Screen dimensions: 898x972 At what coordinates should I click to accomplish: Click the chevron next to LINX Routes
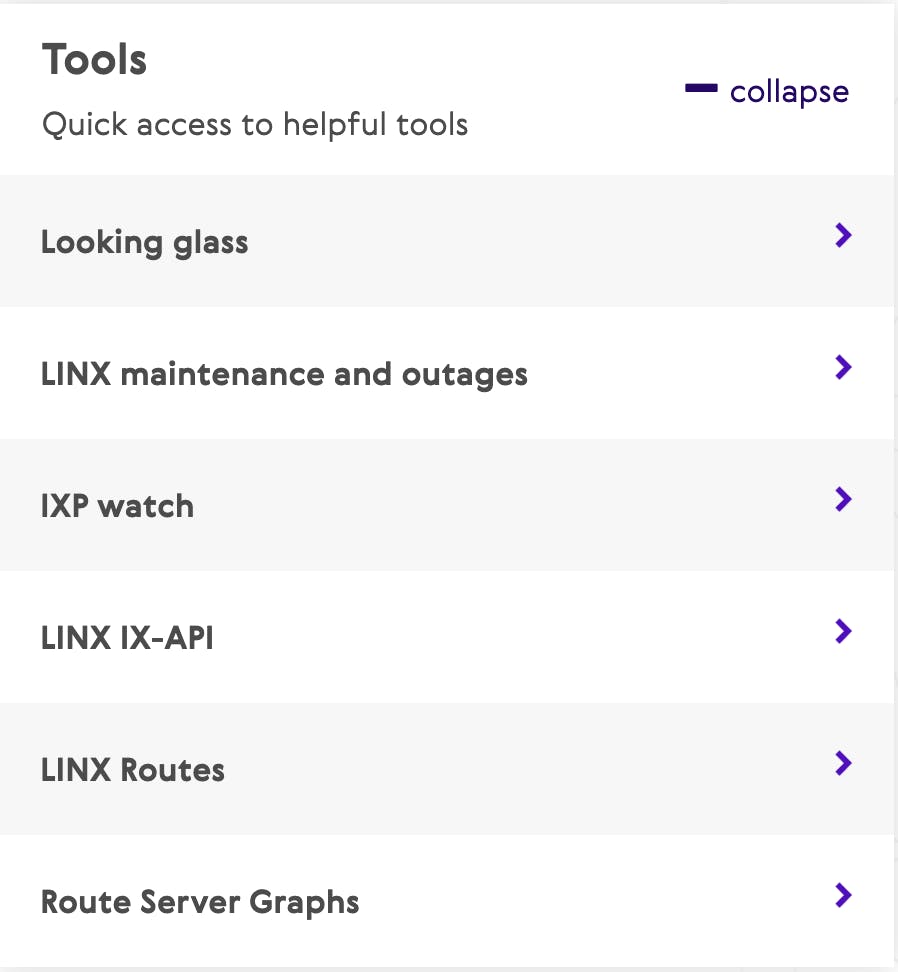pyautogui.click(x=843, y=763)
